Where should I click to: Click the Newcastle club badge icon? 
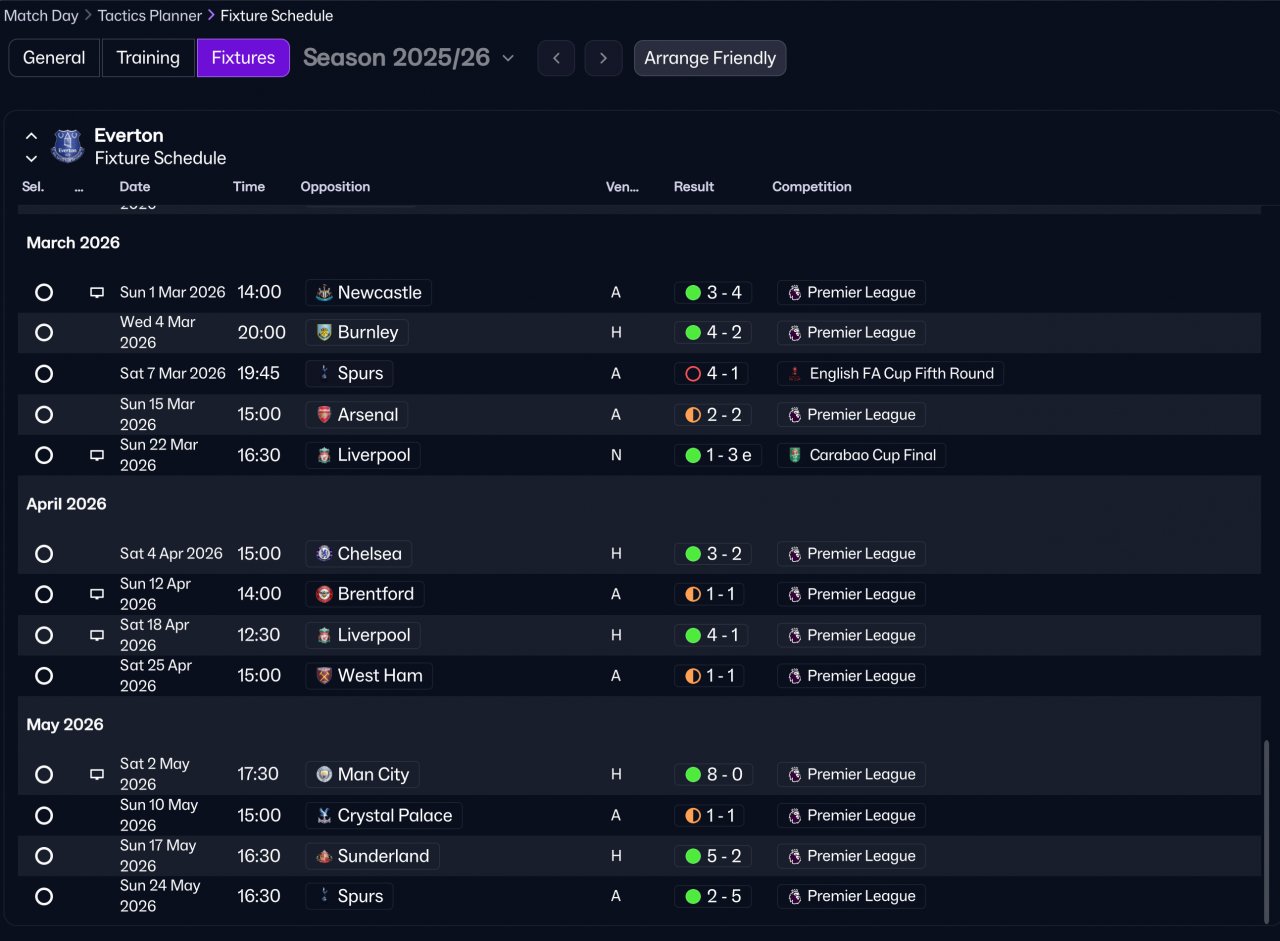(324, 293)
